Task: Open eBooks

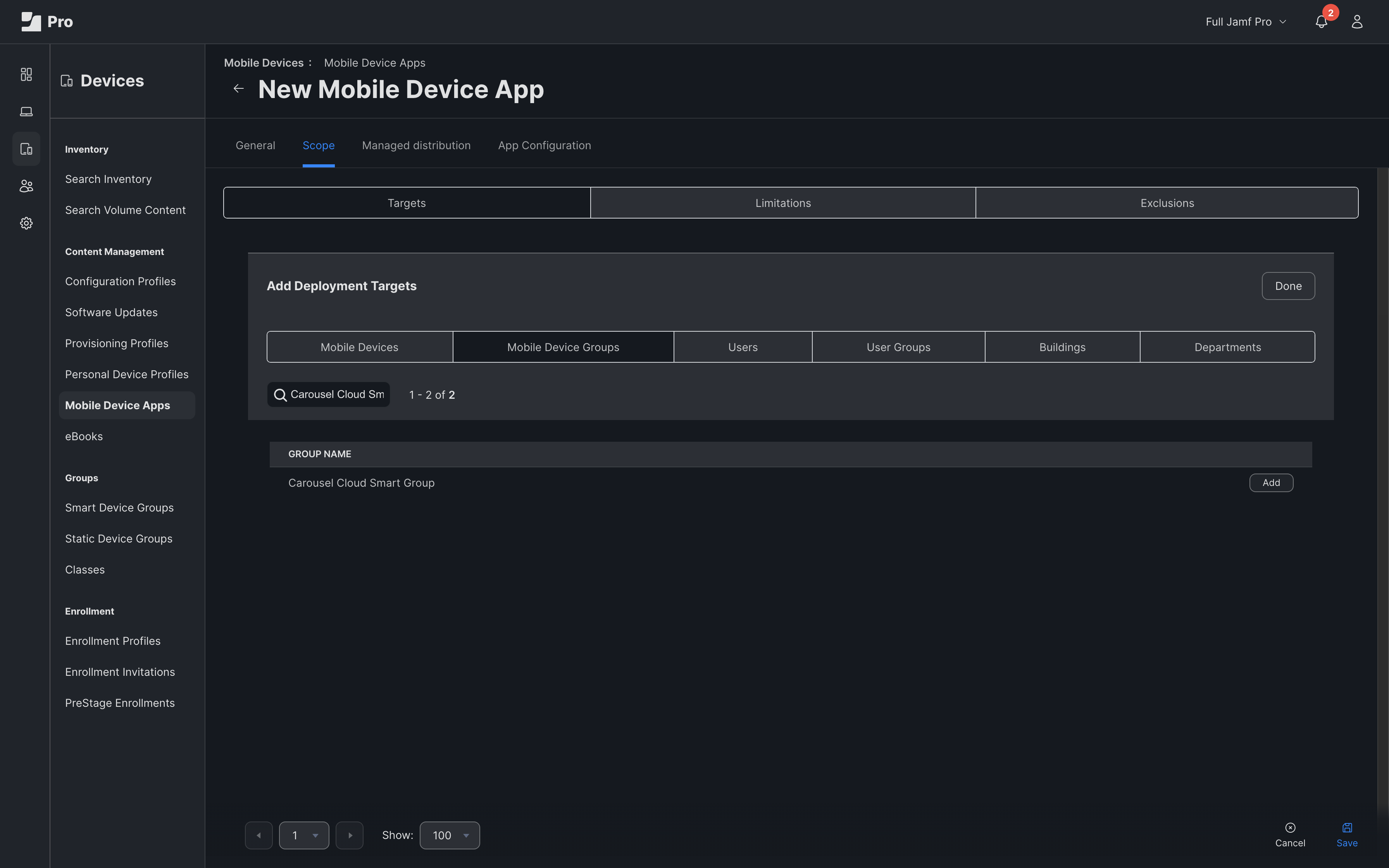Action: tap(84, 436)
